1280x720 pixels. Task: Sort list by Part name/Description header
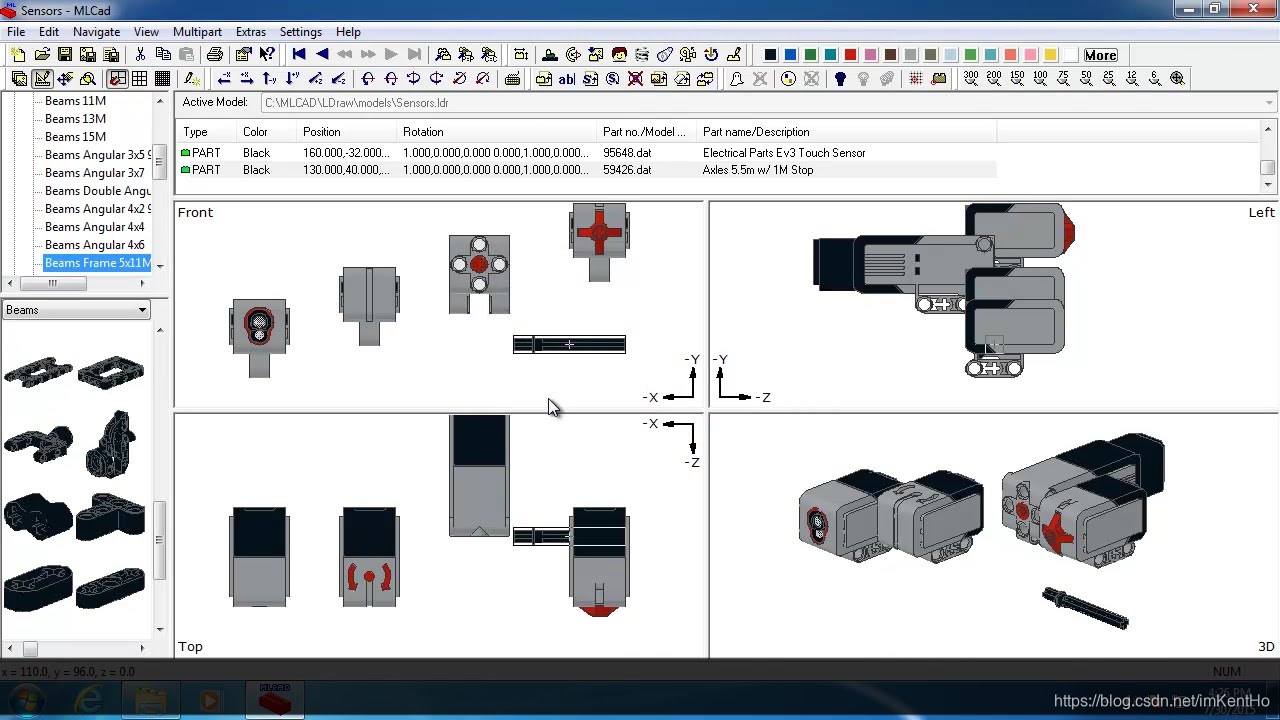[847, 132]
